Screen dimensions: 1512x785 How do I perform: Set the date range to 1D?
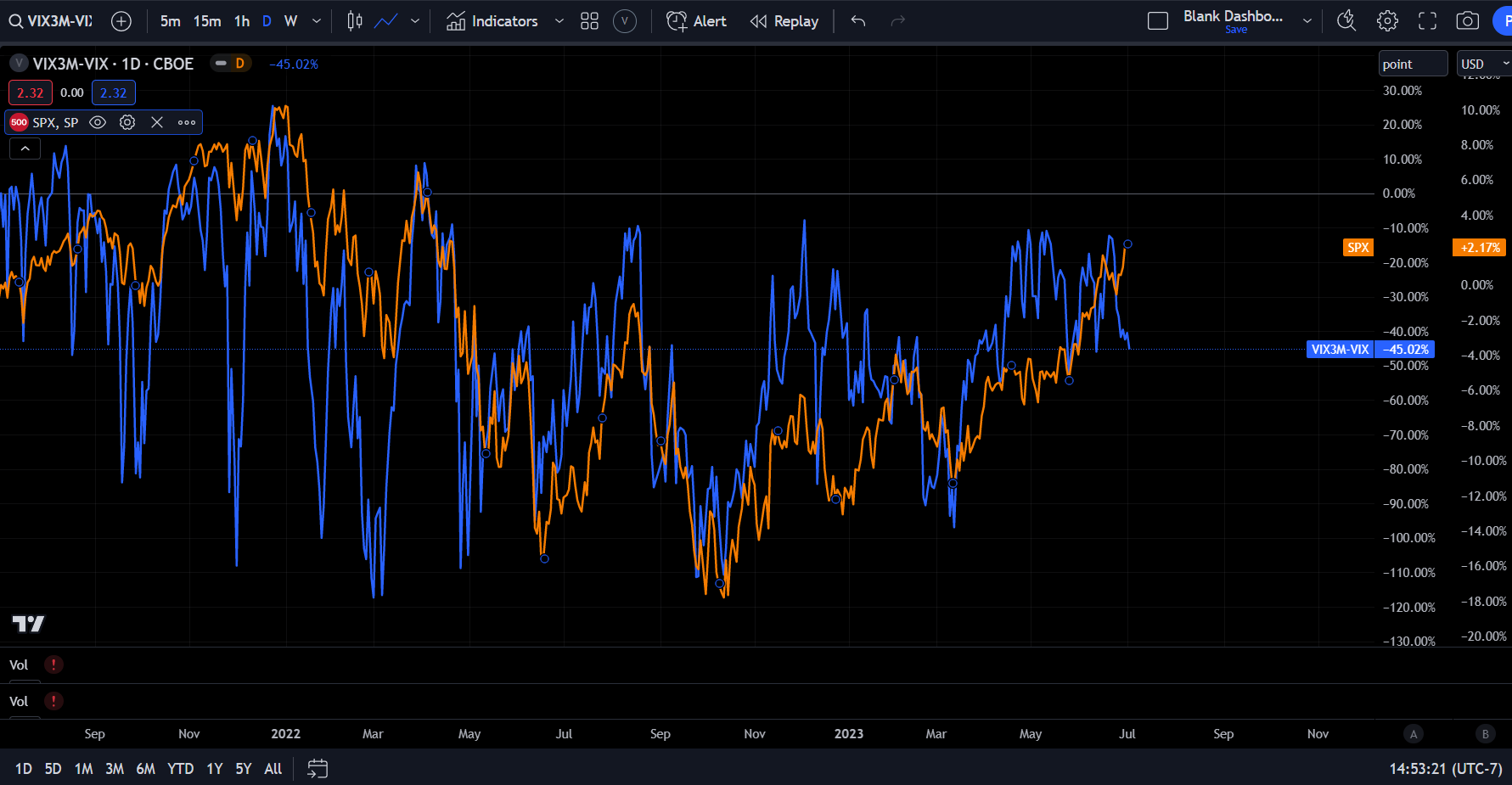click(x=24, y=769)
